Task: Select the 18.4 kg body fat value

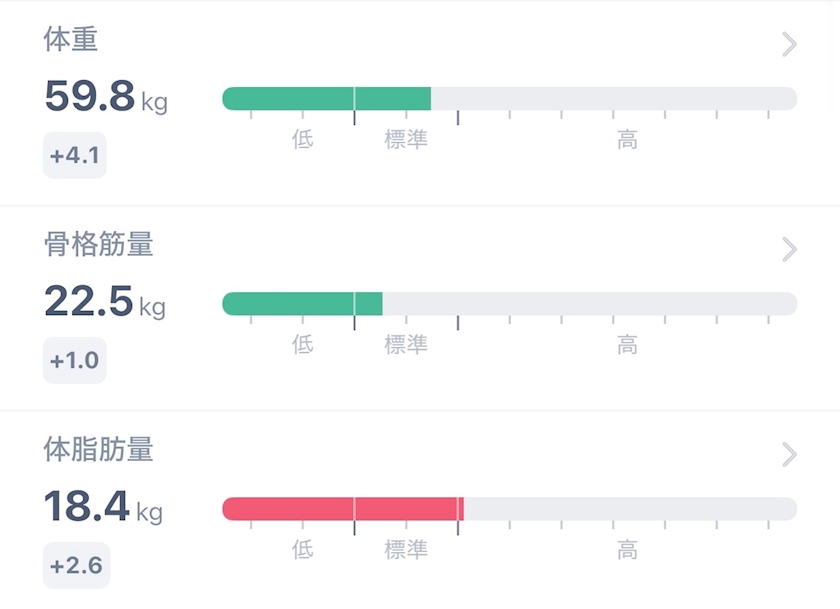Action: [102, 507]
